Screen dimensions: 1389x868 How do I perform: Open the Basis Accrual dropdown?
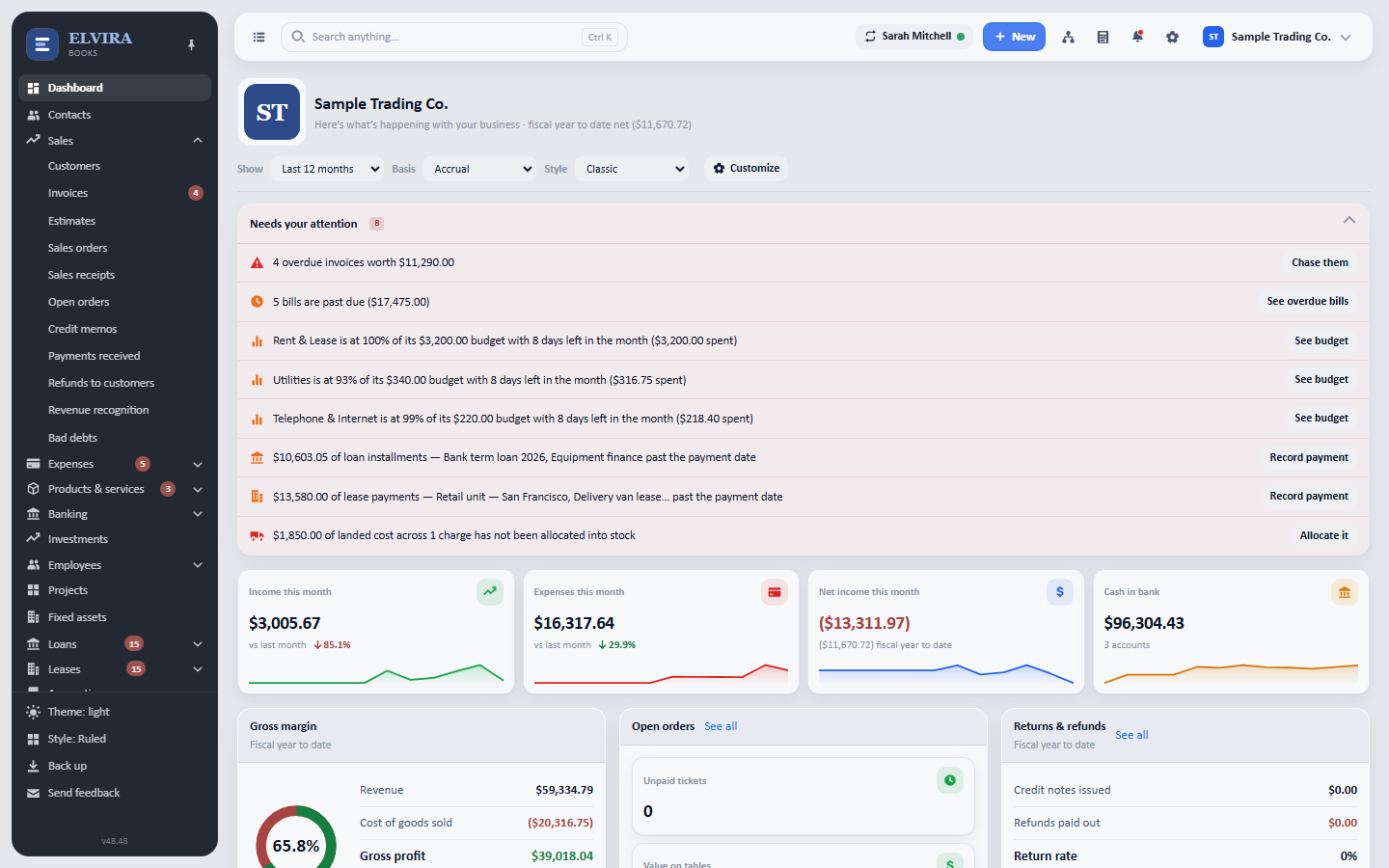[479, 169]
